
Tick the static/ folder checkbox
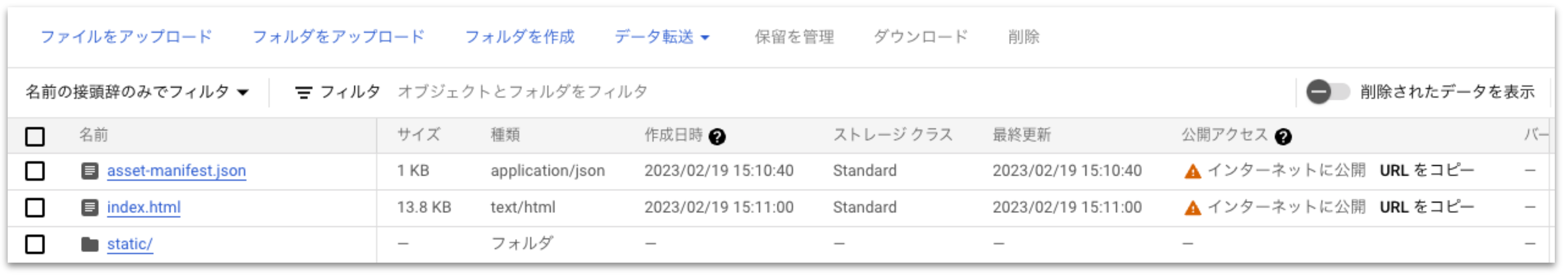(35, 244)
